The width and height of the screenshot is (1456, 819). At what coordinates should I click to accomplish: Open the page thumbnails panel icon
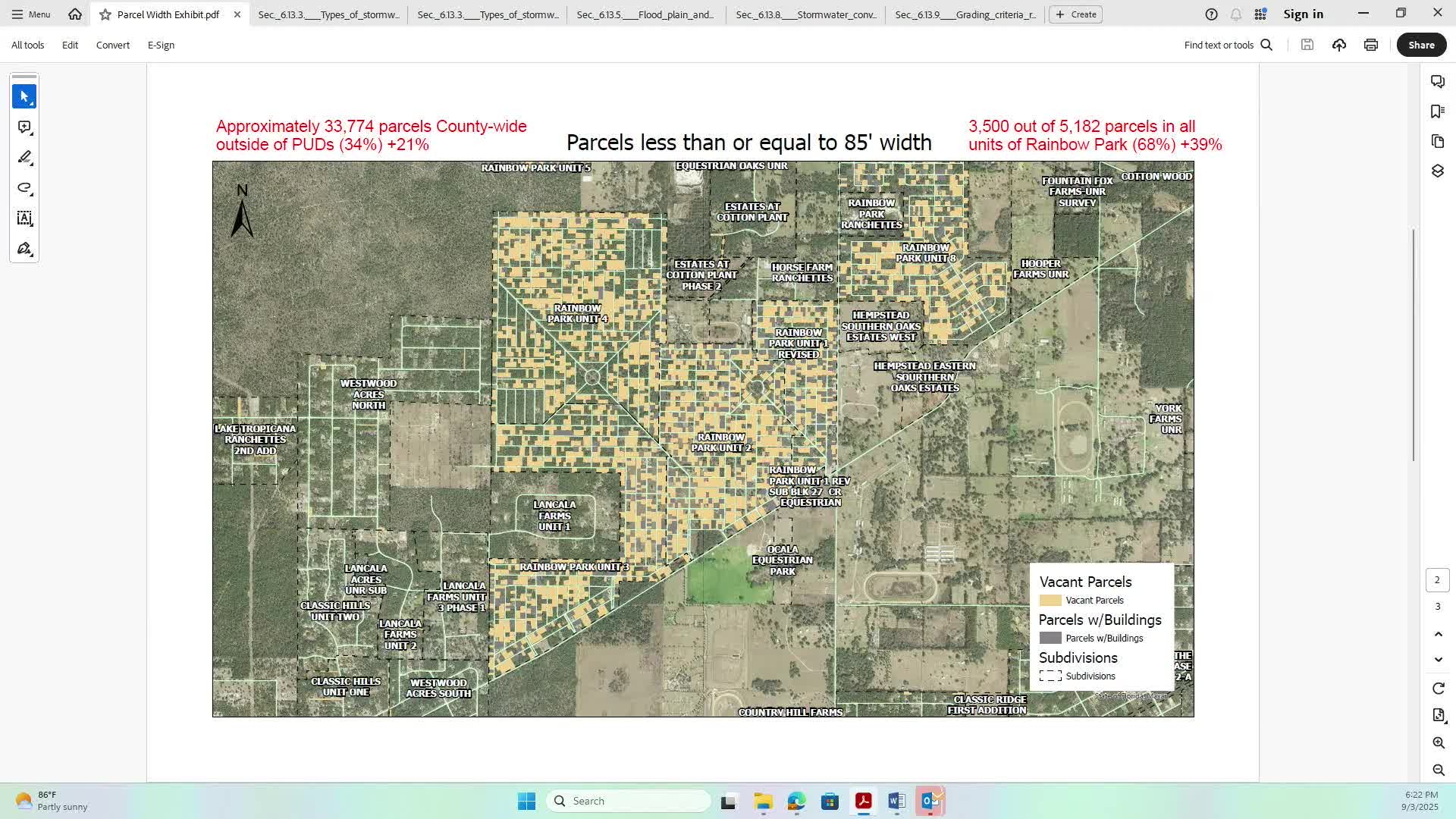(1438, 141)
